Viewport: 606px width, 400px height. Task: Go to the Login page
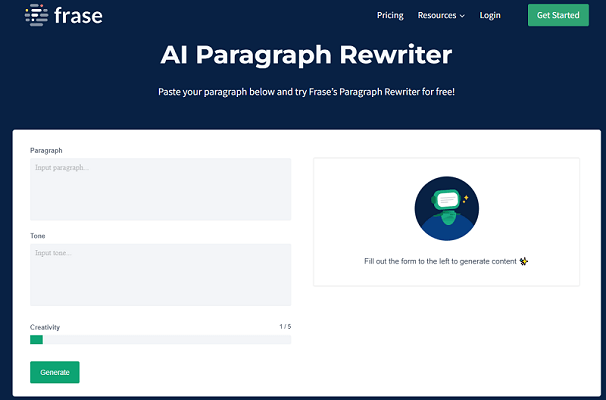point(490,15)
